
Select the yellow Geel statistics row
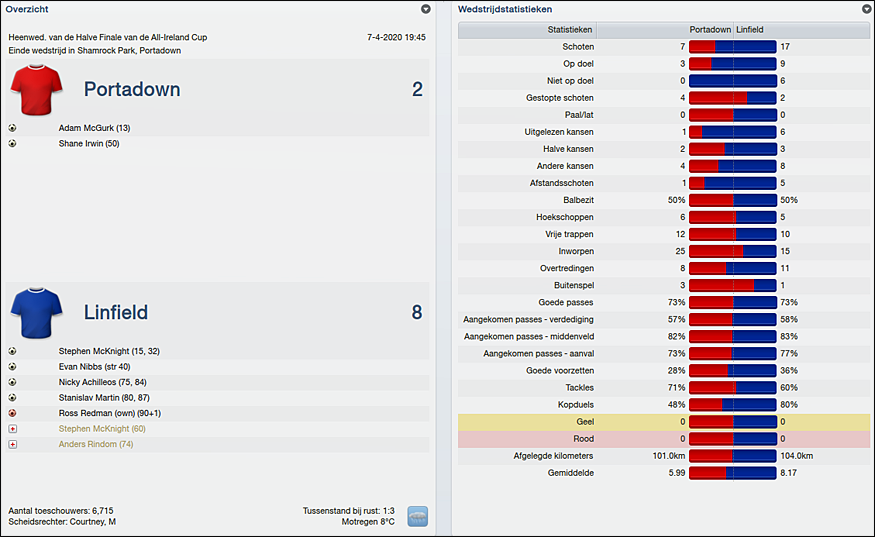(663, 422)
